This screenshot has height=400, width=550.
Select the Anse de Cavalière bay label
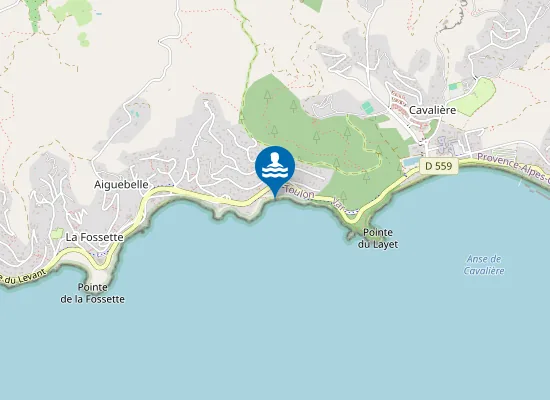coord(484,265)
